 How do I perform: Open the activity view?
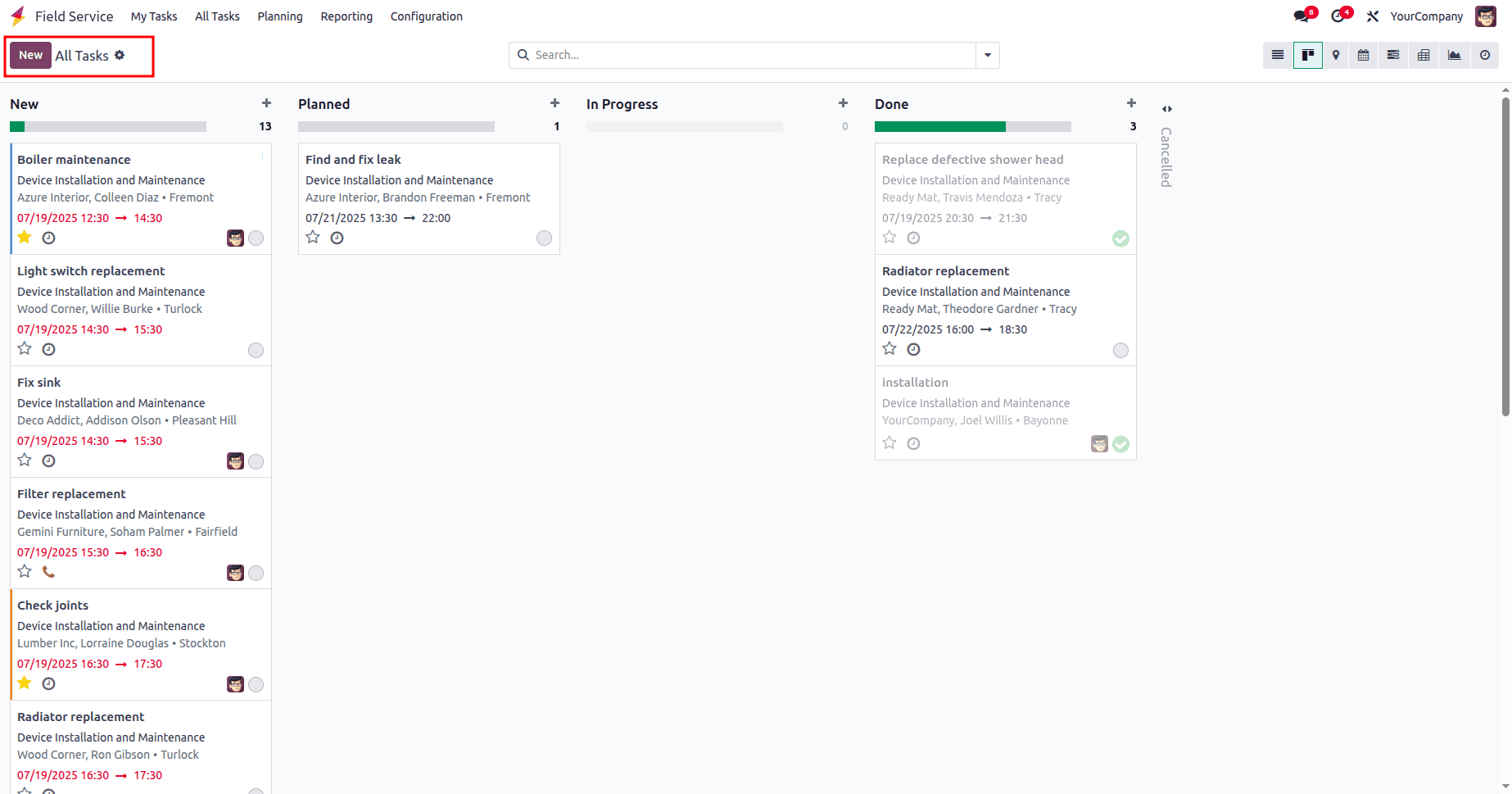[x=1484, y=55]
